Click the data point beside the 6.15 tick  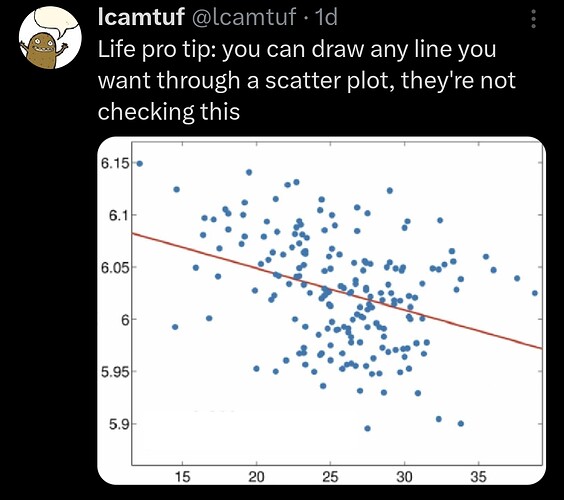pyautogui.click(x=140, y=164)
